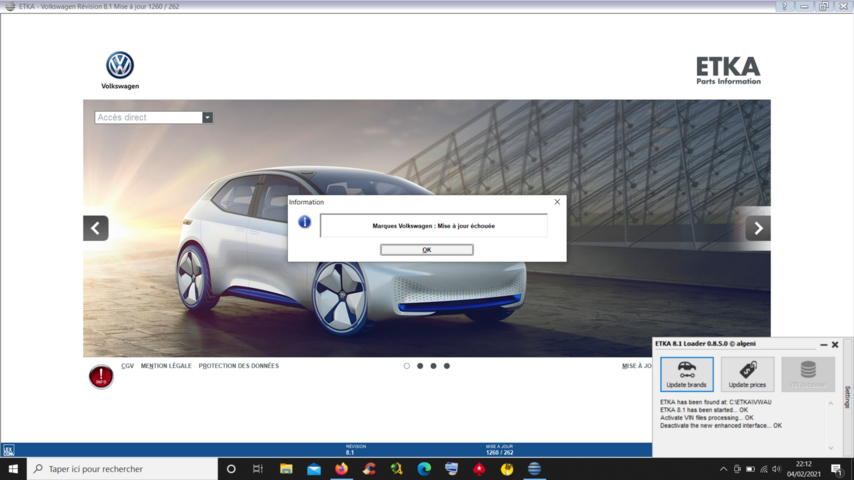Click the volume speaker icon in tray

(x=777, y=469)
